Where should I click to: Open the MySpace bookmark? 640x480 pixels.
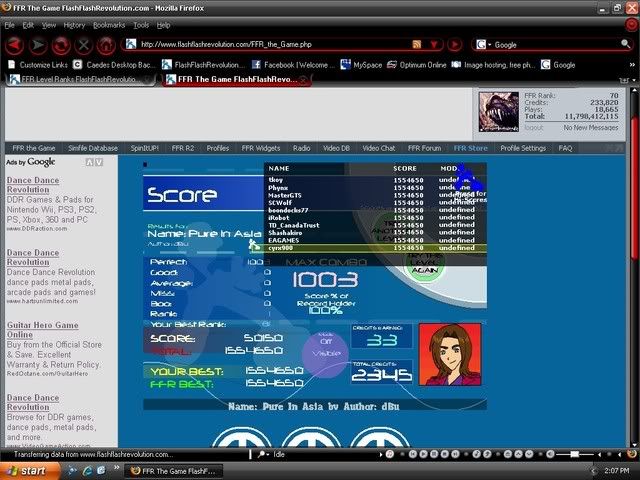point(364,65)
